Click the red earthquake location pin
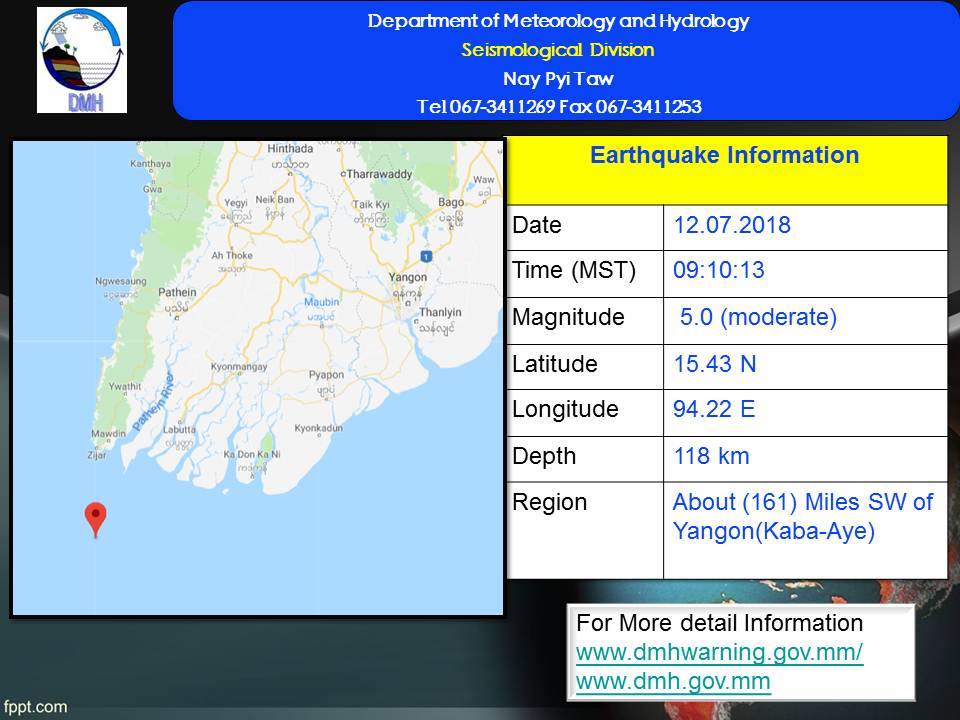Image resolution: width=960 pixels, height=720 pixels. (96, 520)
